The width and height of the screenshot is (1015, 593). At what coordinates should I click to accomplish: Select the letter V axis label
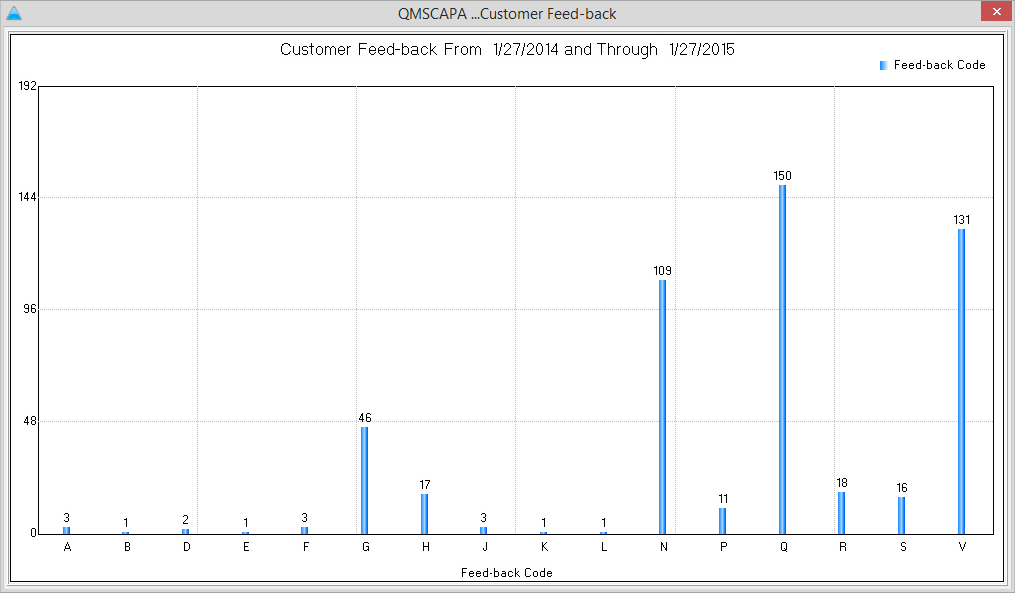tap(962, 547)
